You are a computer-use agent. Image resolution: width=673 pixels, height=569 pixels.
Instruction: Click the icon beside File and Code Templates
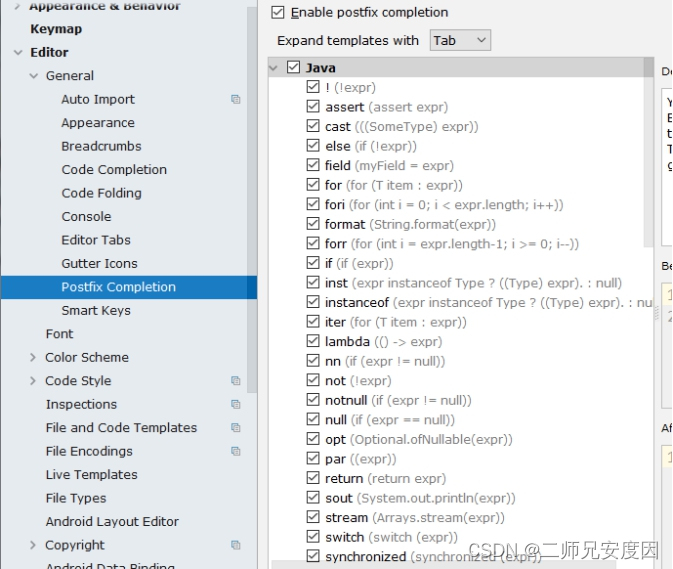tap(236, 427)
